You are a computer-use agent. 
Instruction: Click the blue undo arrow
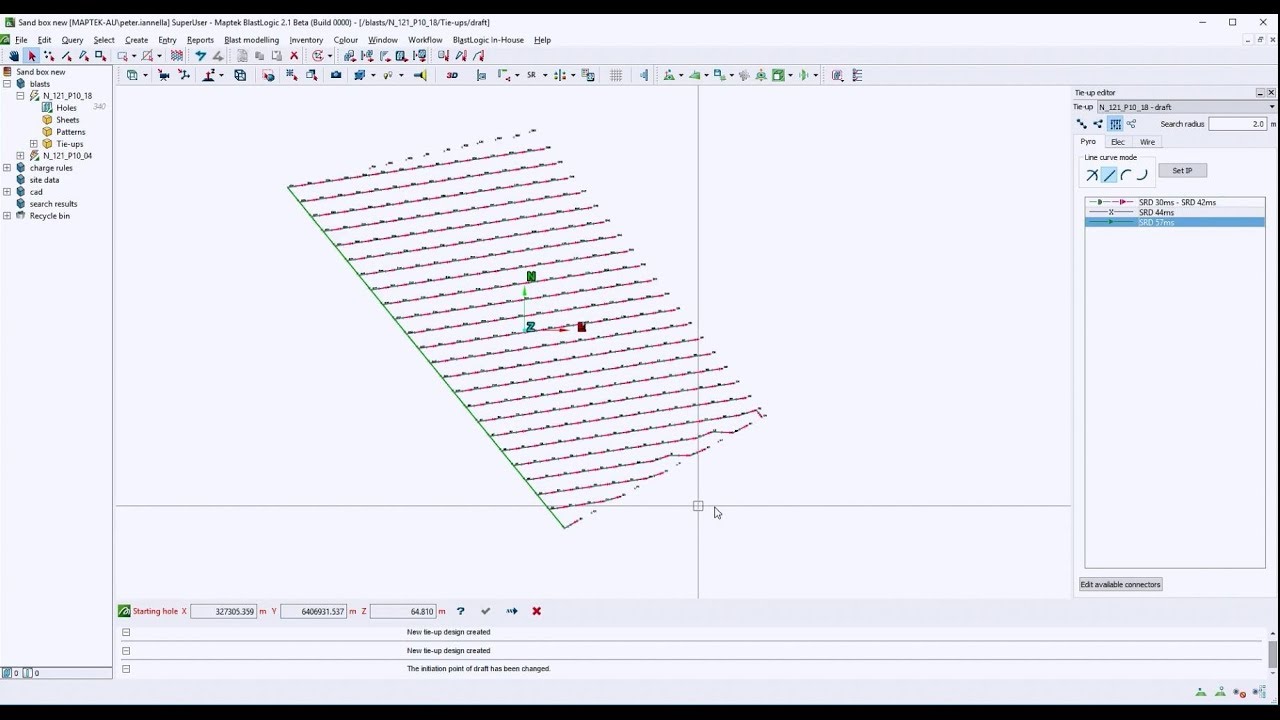coord(201,56)
